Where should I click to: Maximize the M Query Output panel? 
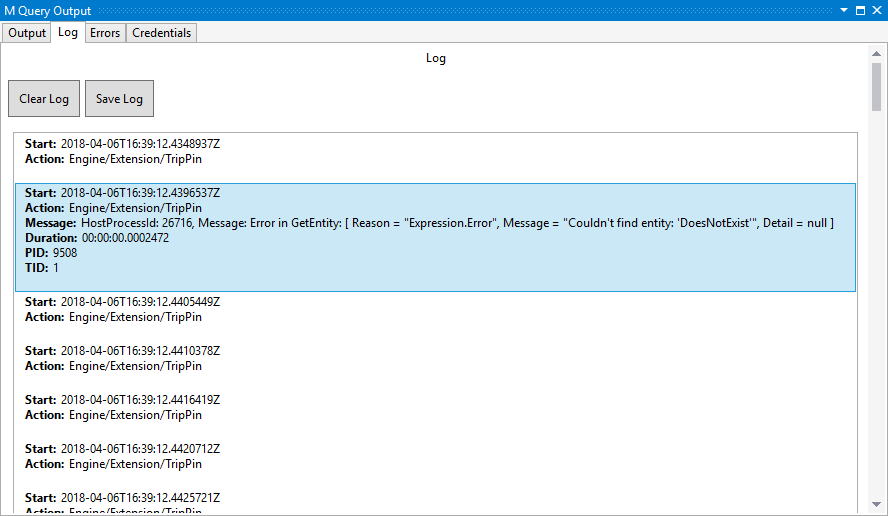[860, 10]
